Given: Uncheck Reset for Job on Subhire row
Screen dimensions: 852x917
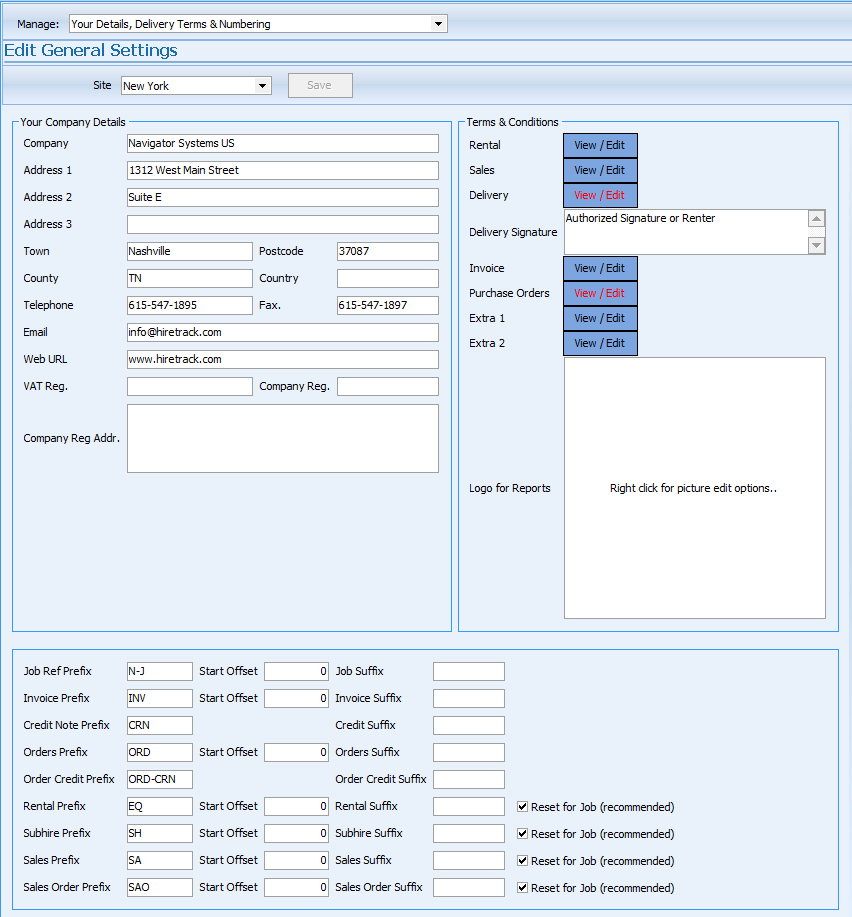Looking at the screenshot, I should (523, 834).
